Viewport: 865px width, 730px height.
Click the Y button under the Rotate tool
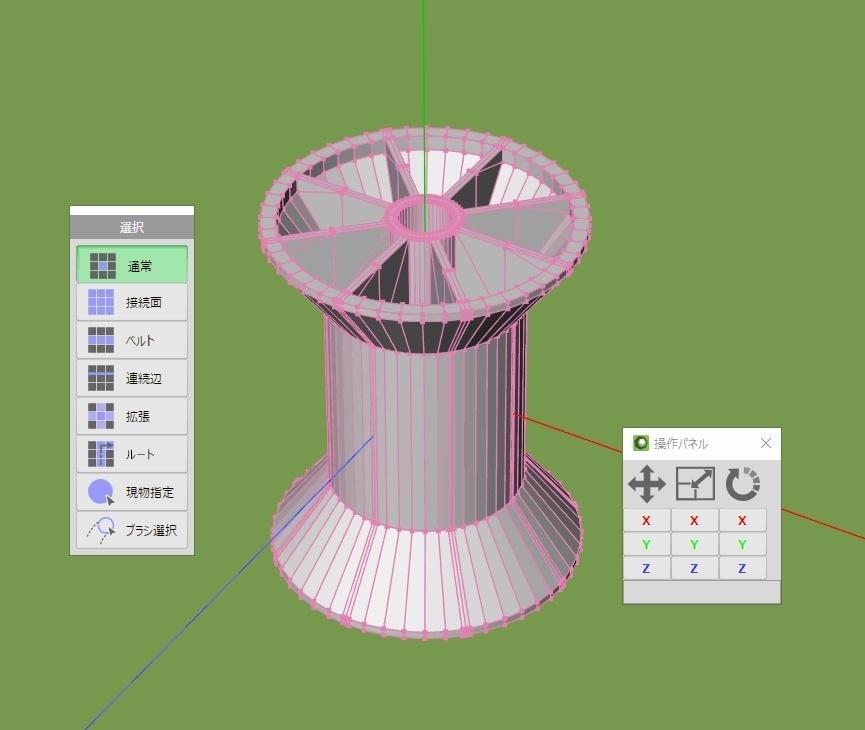pos(742,544)
